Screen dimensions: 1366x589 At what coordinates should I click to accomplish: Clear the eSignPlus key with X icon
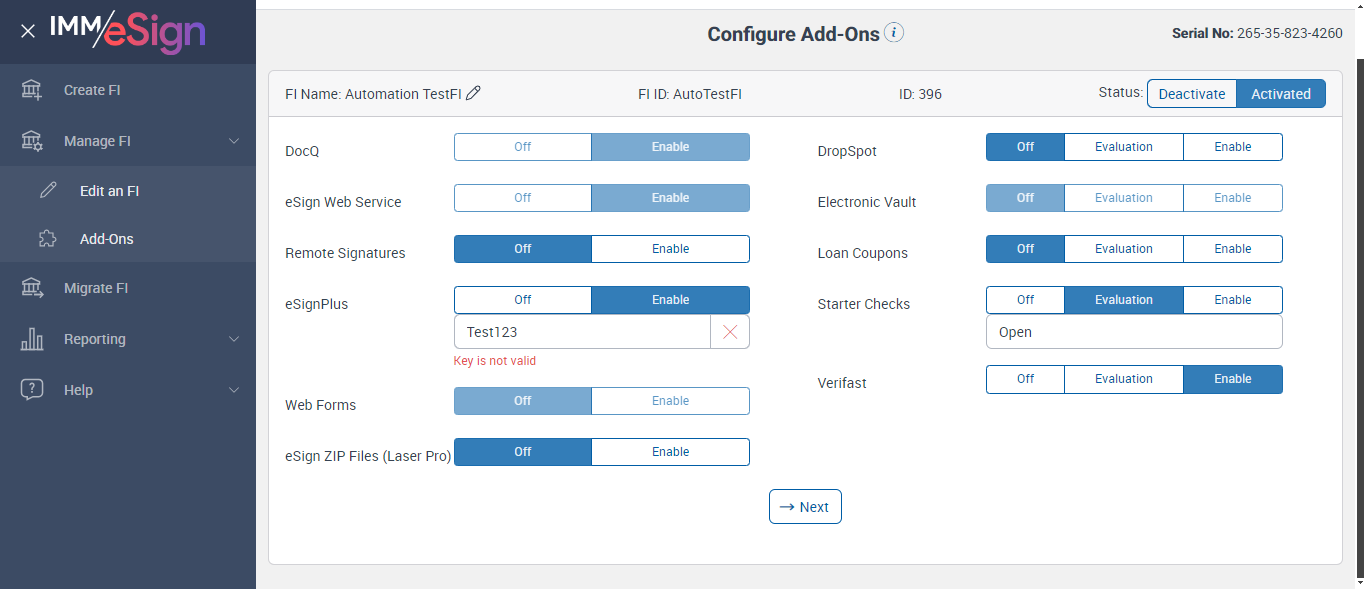(730, 332)
